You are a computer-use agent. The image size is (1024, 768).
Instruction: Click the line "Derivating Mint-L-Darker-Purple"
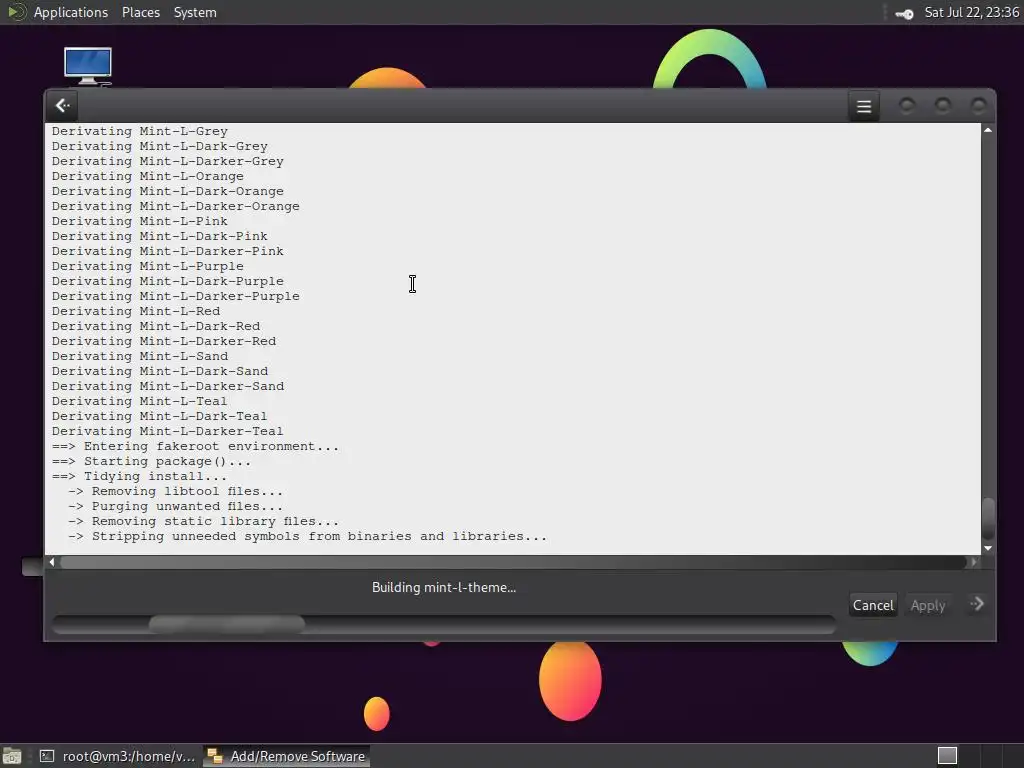coord(176,296)
